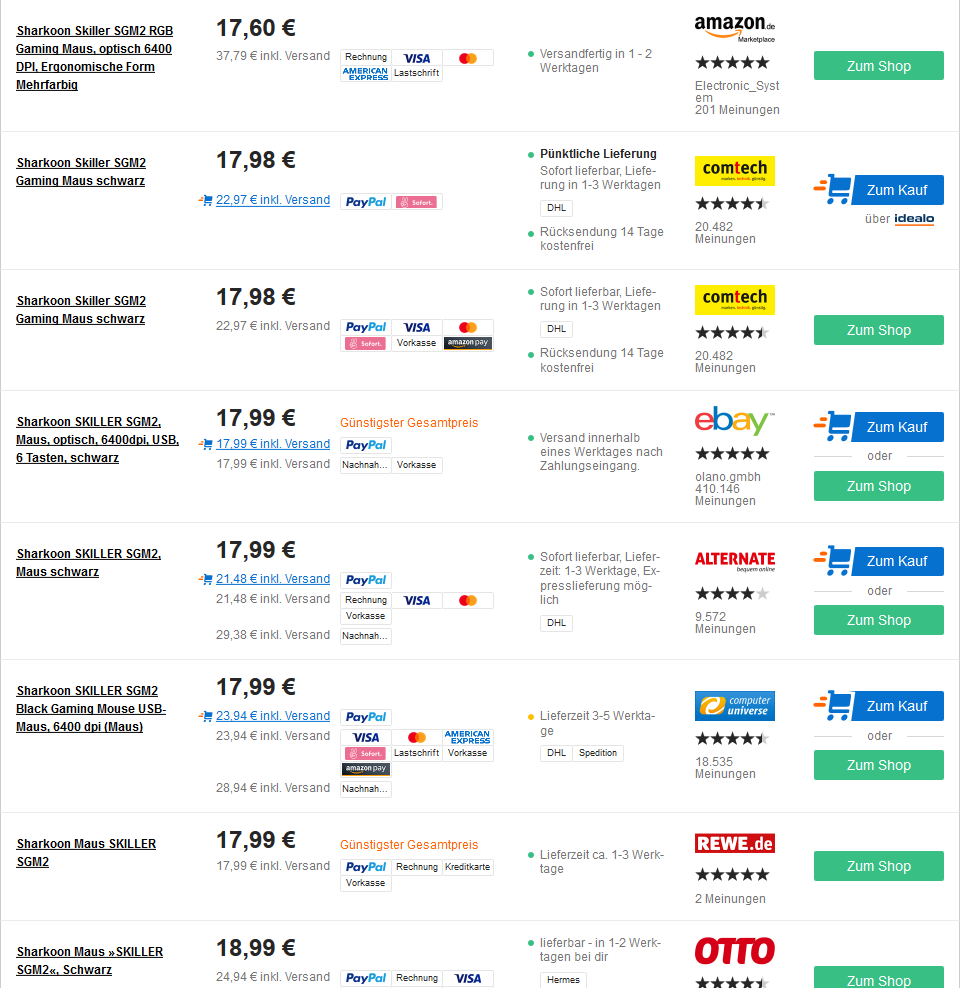The height and width of the screenshot is (988, 960).
Task: Click the ALTERNATE star rating
Action: [732, 594]
